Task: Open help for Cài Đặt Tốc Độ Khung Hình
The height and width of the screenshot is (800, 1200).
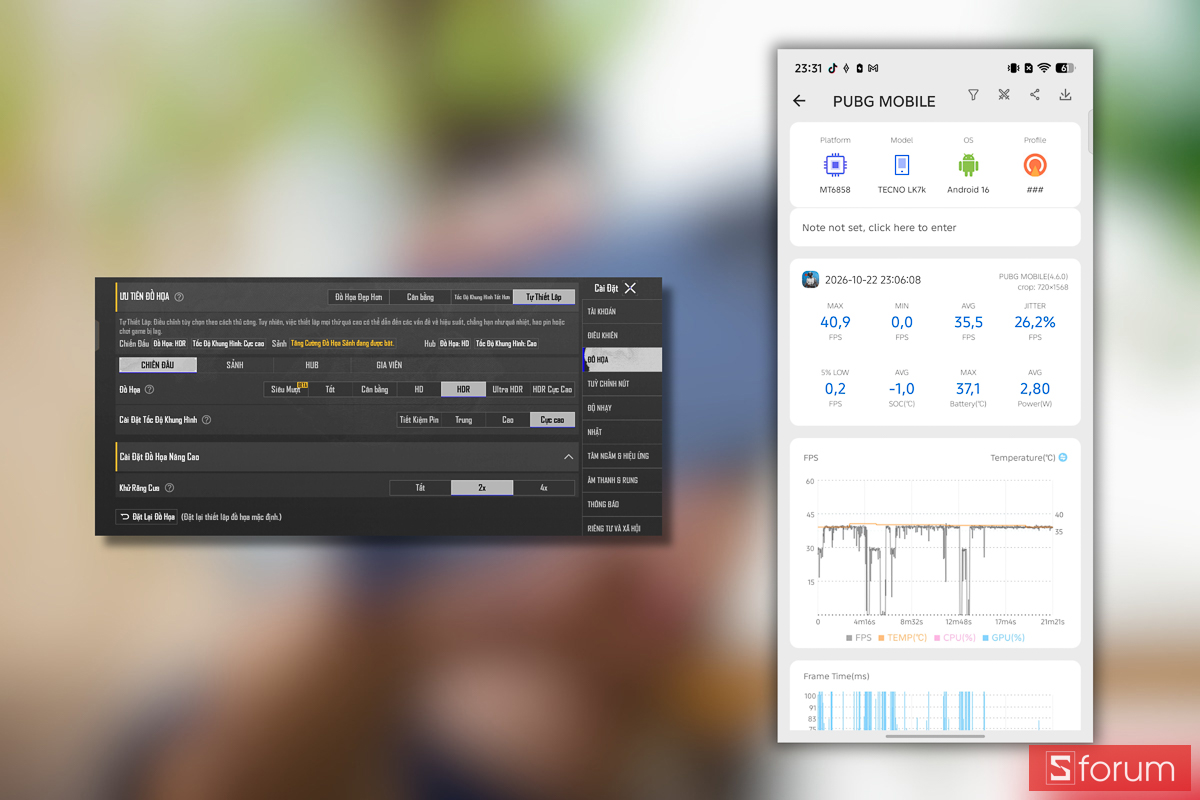Action: (x=206, y=420)
